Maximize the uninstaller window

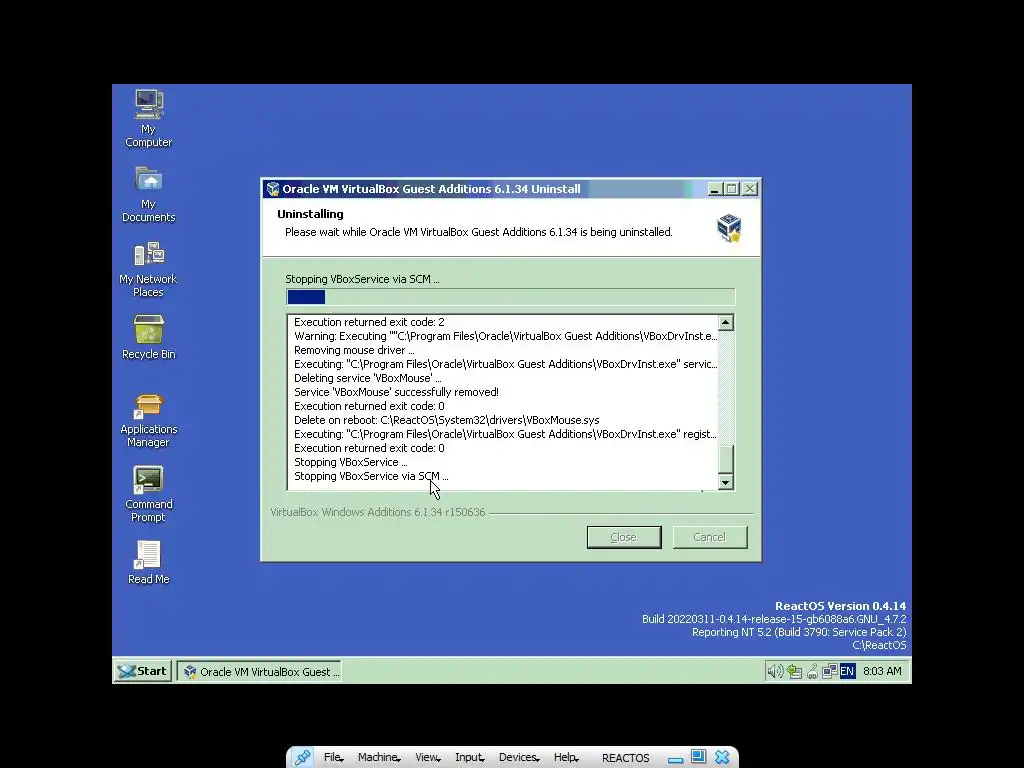[x=731, y=189]
